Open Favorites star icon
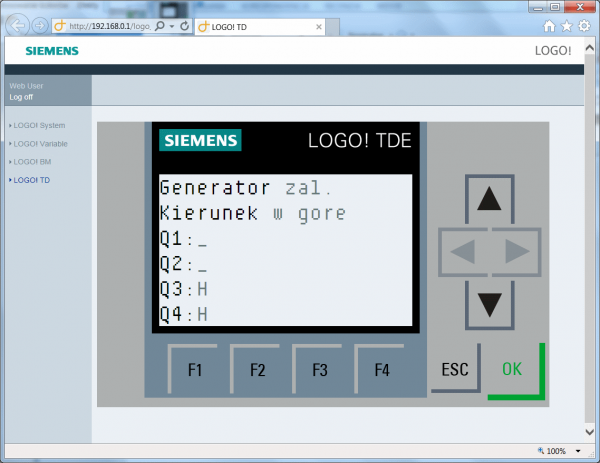This screenshot has height=463, width=600. pyautogui.click(x=567, y=26)
